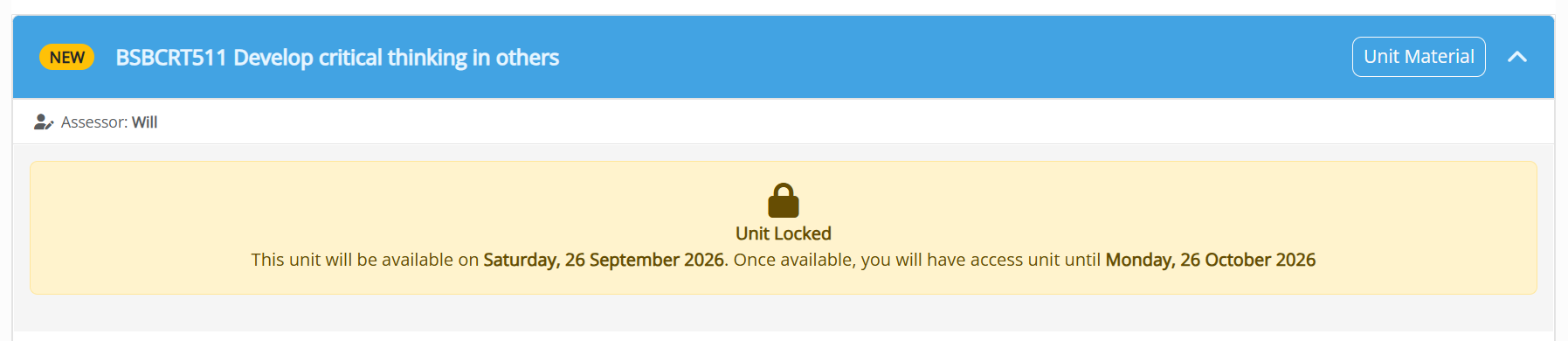This screenshot has width=1568, height=341.
Task: Click the Monday, 26 October 2026 date
Action: pos(1211,260)
